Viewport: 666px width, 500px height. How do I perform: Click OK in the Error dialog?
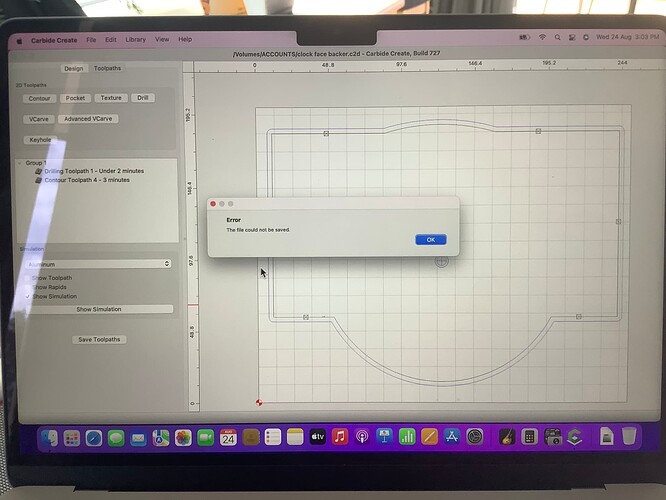pos(431,240)
